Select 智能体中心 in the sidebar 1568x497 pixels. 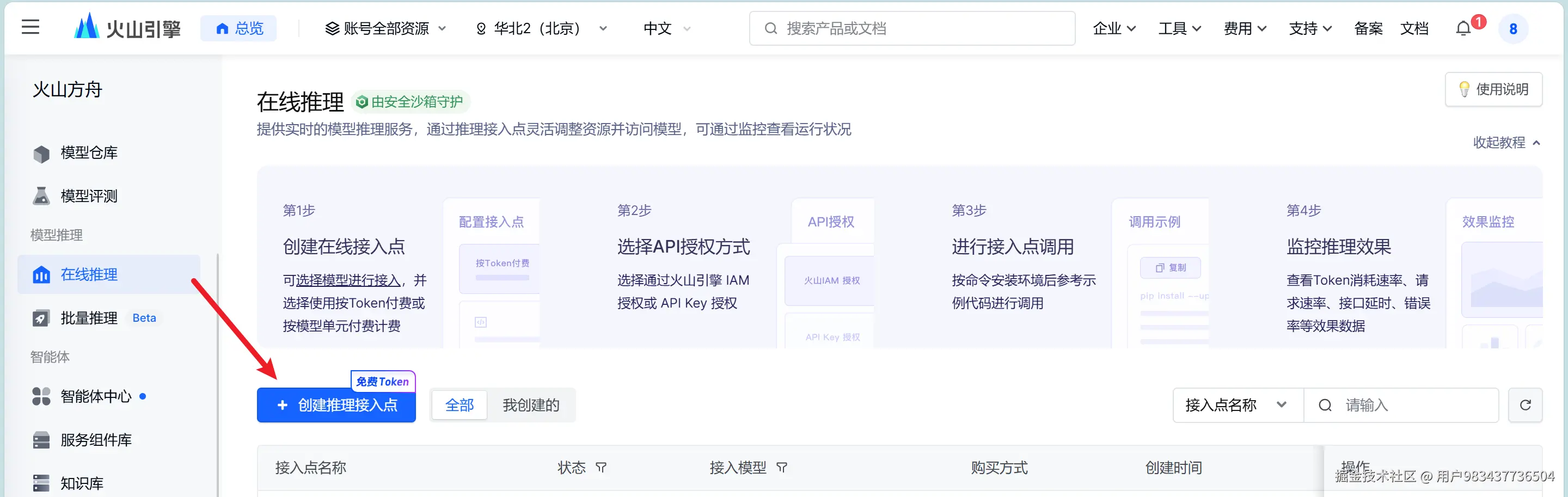pyautogui.click(x=96, y=397)
